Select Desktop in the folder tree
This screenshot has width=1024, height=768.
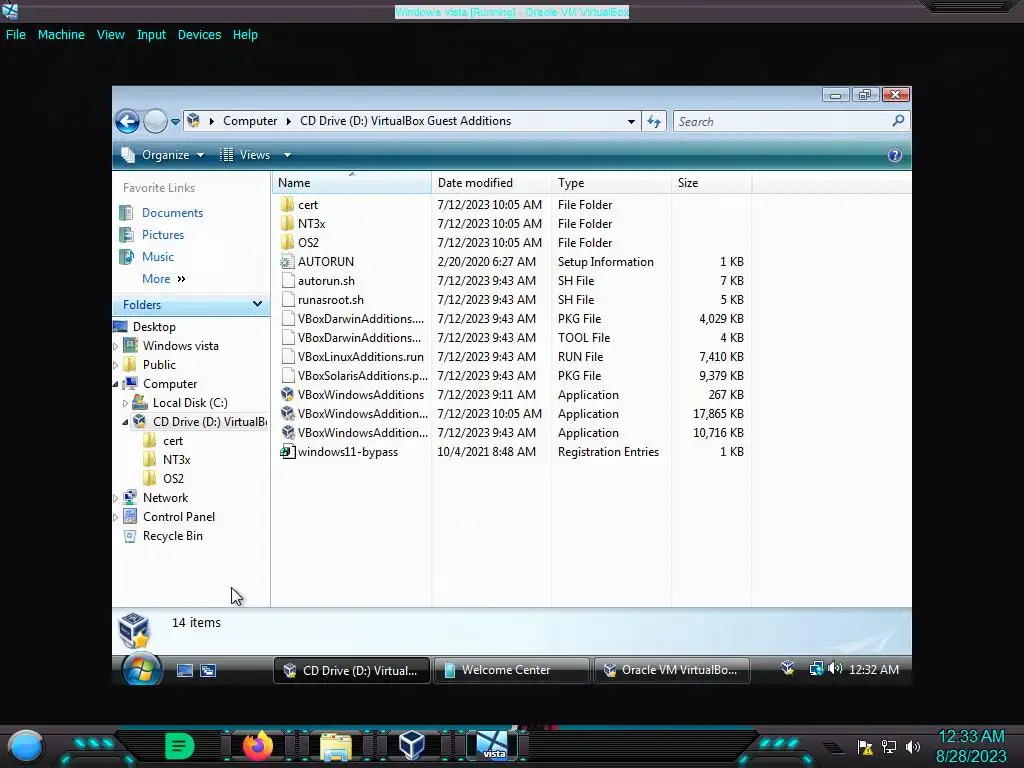click(153, 327)
